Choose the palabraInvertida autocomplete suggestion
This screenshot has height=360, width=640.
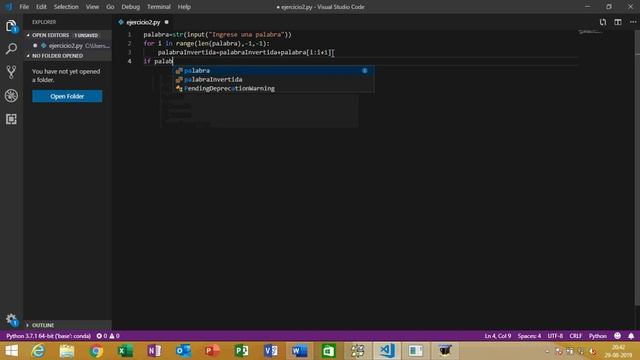click(x=273, y=80)
